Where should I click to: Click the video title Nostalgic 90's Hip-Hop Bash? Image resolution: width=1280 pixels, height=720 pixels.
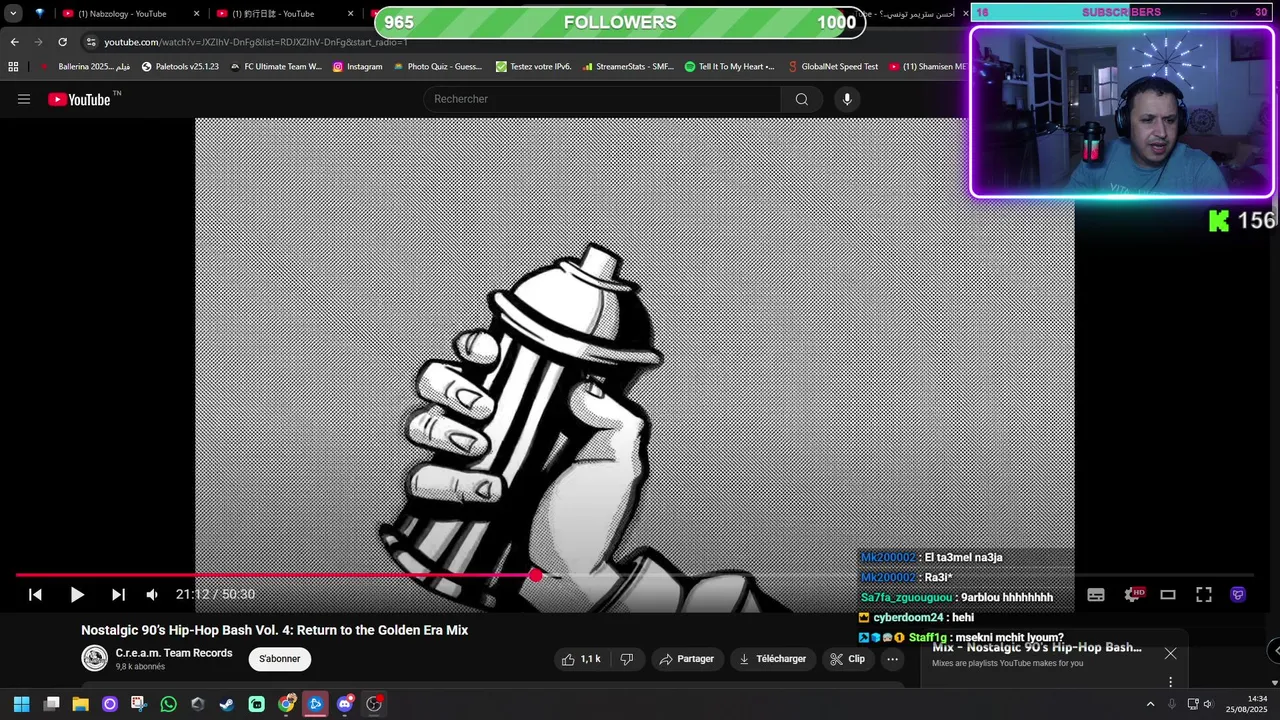tap(275, 630)
